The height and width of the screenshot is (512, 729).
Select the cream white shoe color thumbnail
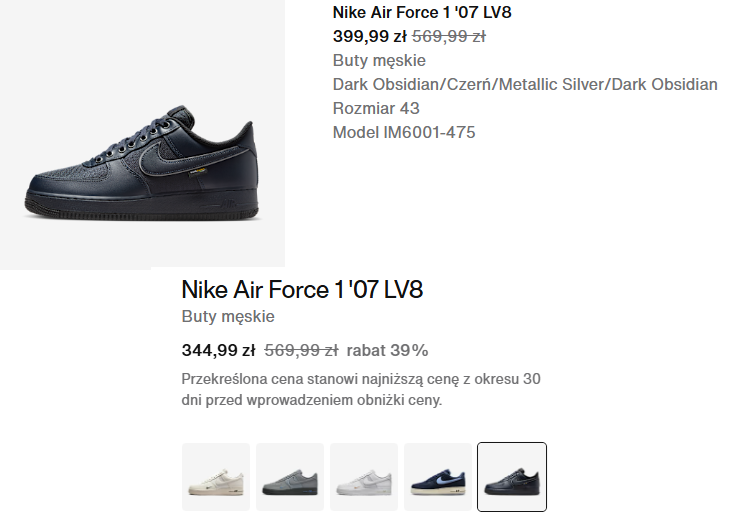coord(216,477)
